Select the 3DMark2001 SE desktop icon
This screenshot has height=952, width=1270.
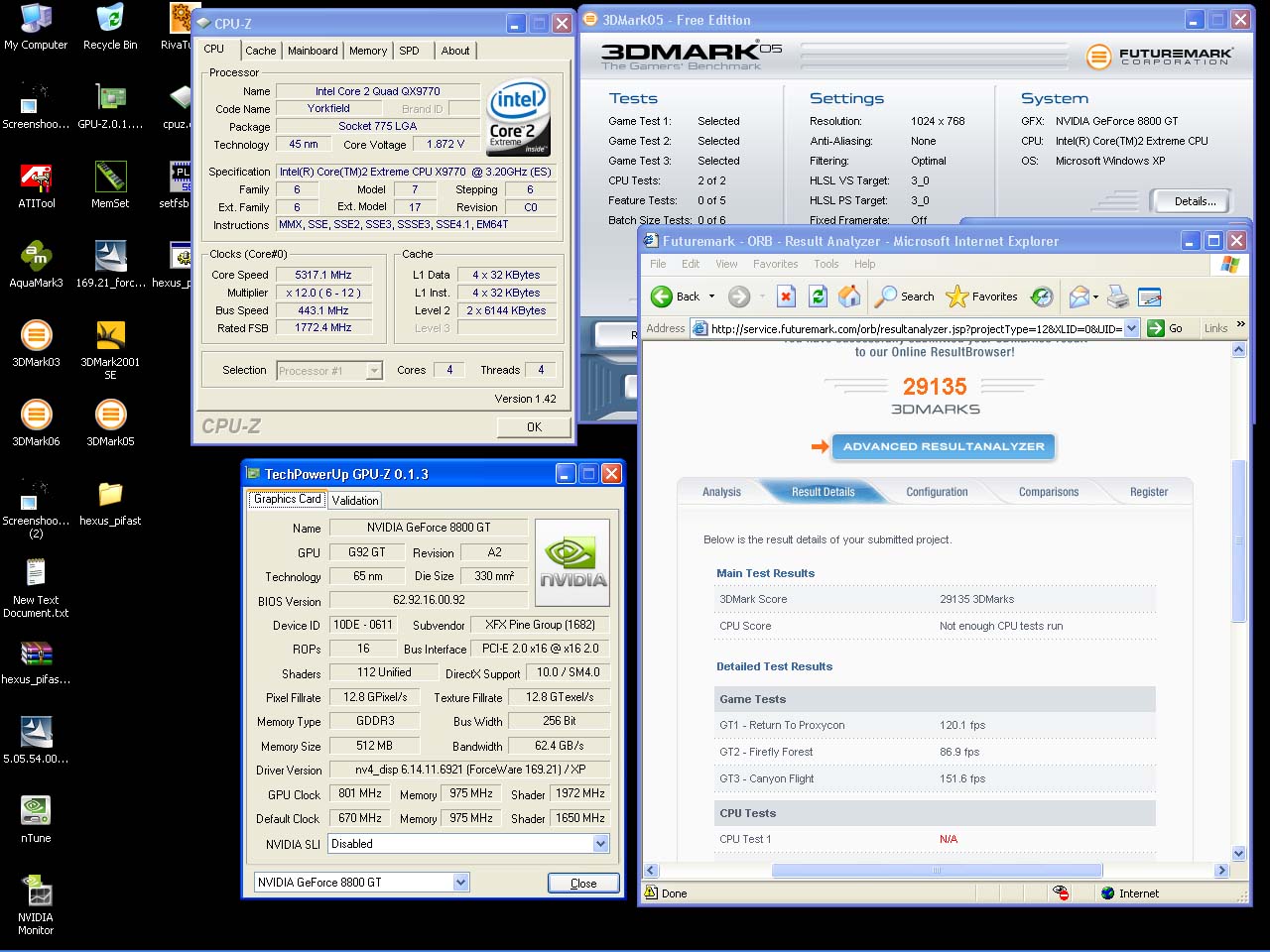[x=110, y=350]
